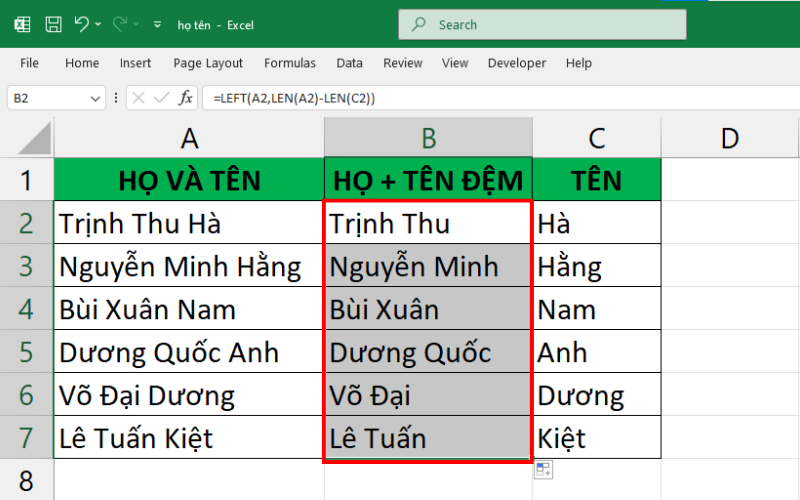
Task: Select column C cell Anh
Action: 597,352
